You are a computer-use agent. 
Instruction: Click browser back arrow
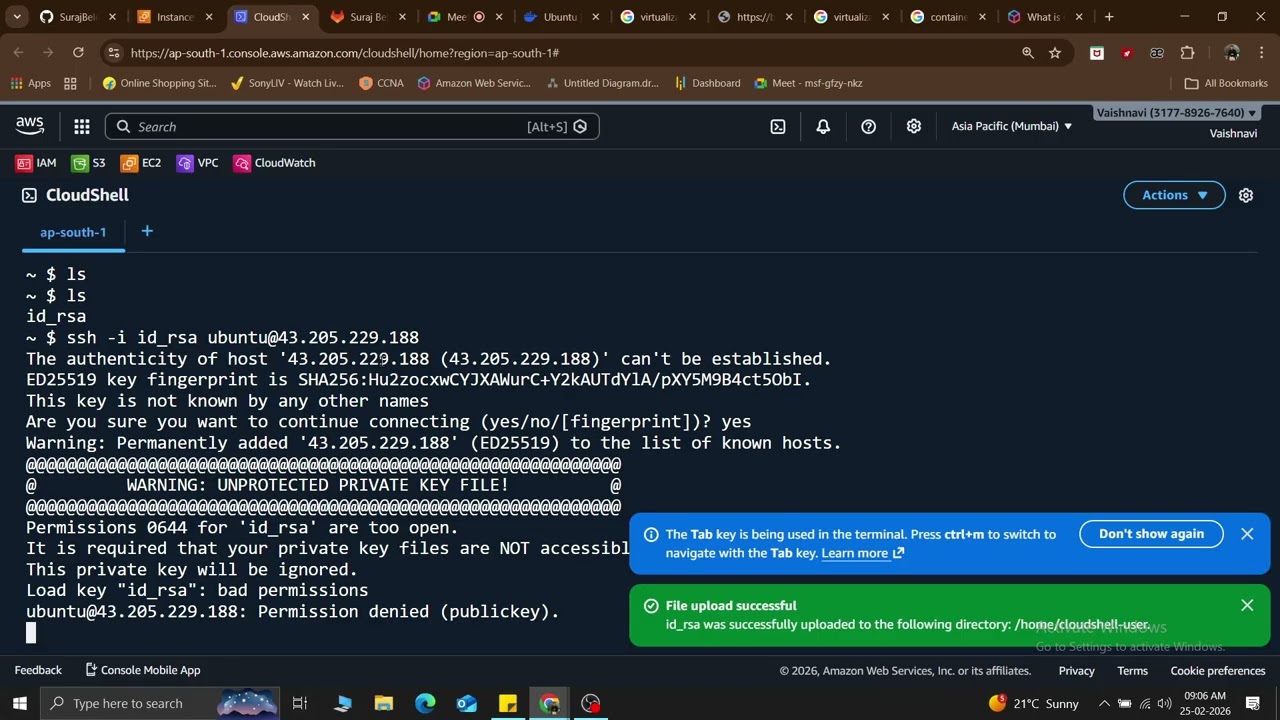tap(19, 53)
